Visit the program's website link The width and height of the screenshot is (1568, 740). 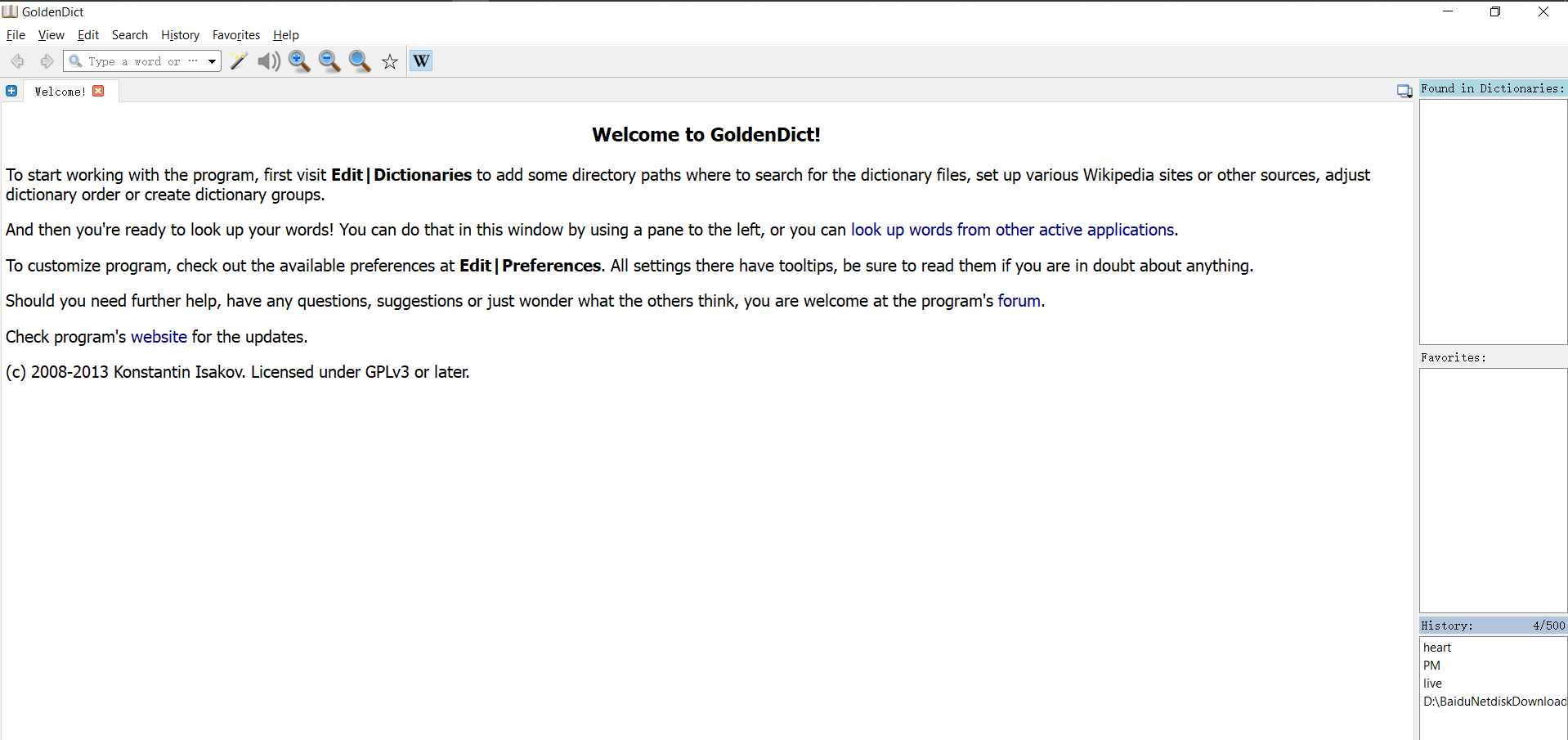tap(159, 337)
